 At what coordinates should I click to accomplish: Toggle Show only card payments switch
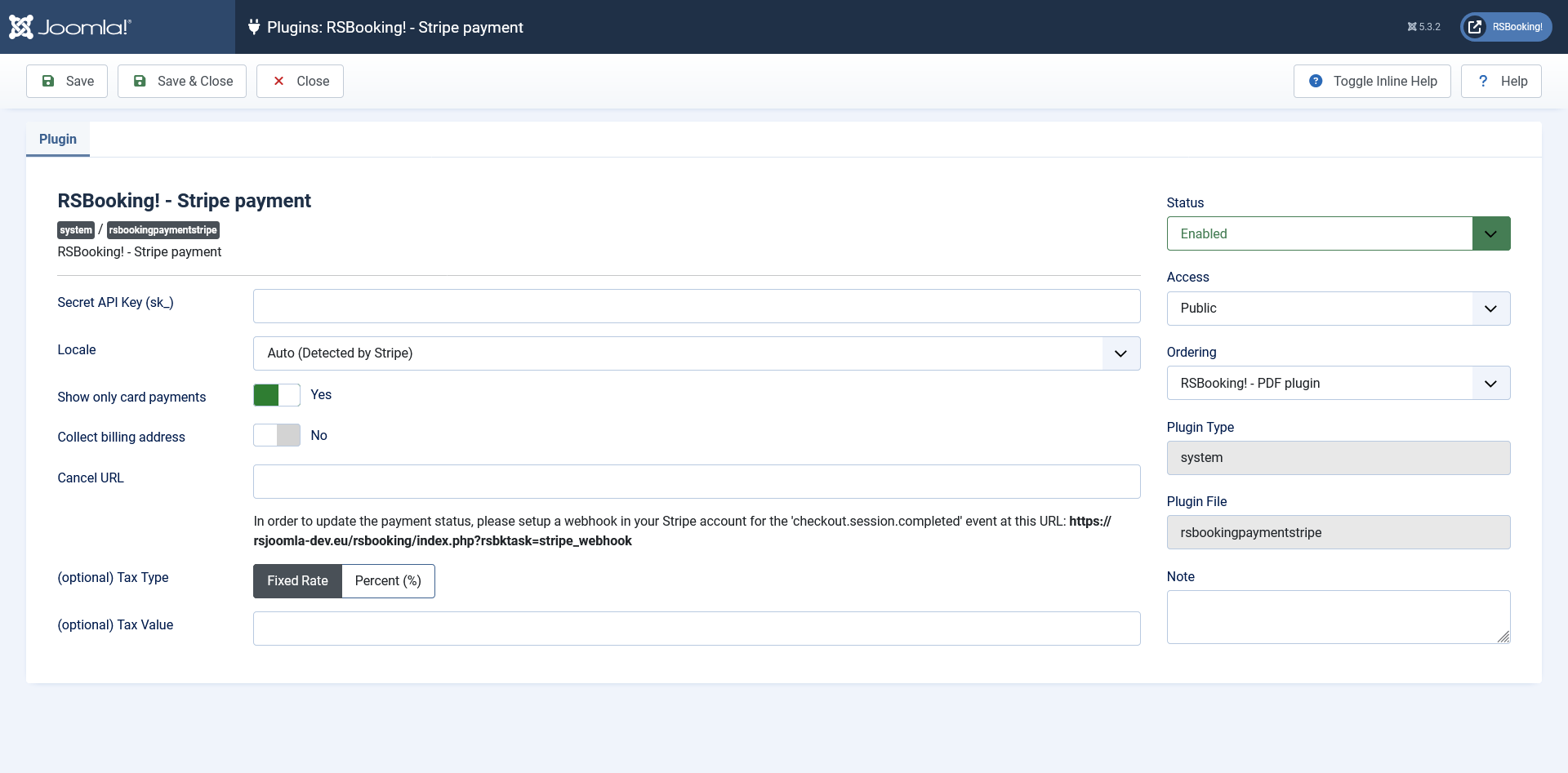[277, 395]
